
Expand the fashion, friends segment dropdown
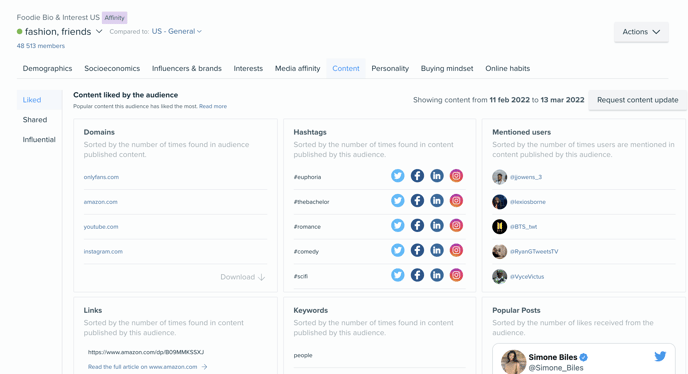(99, 32)
